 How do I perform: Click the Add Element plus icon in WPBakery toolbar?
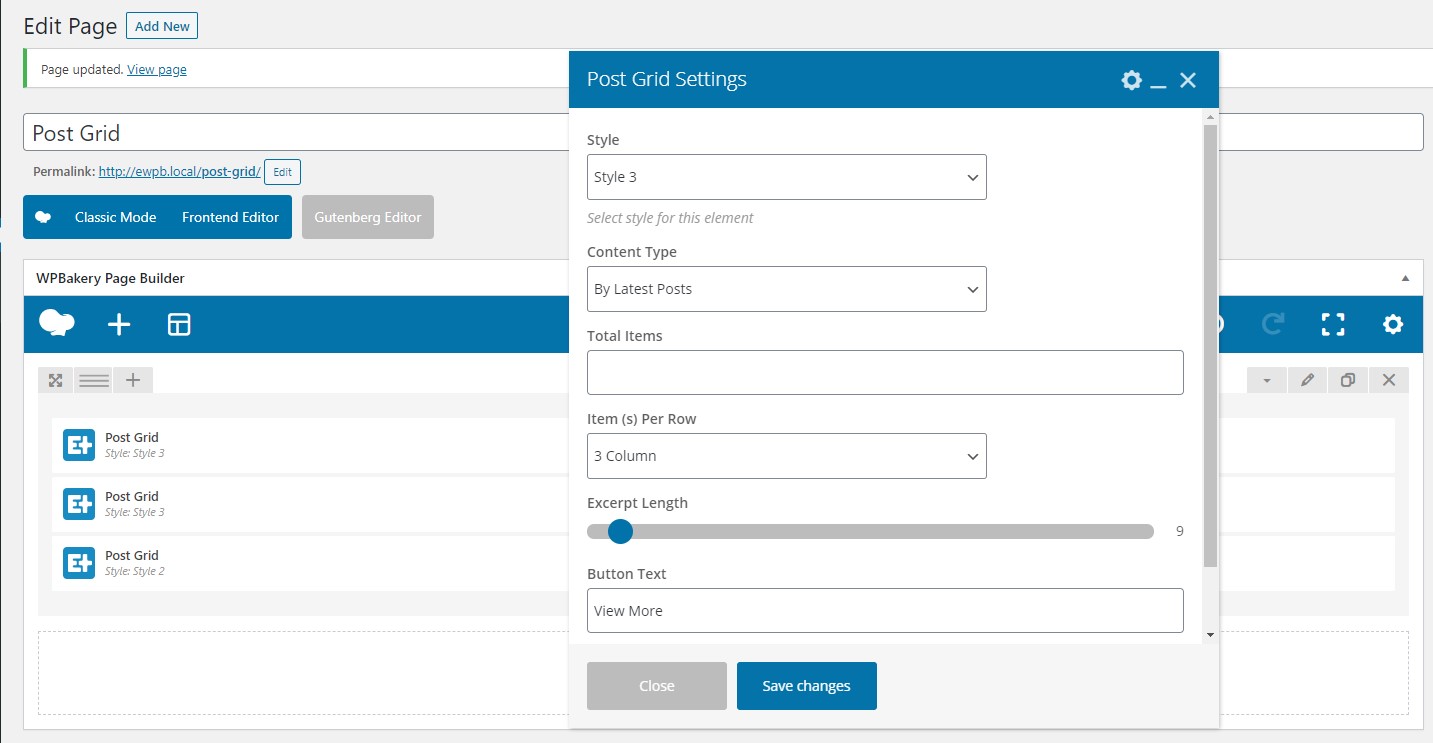coord(119,324)
